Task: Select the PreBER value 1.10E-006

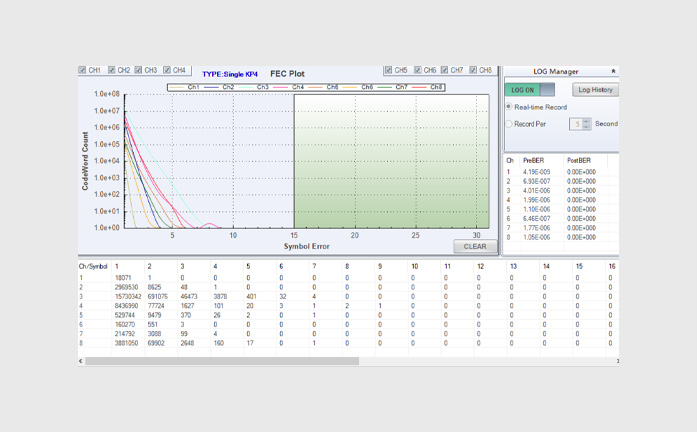Action: [537, 209]
